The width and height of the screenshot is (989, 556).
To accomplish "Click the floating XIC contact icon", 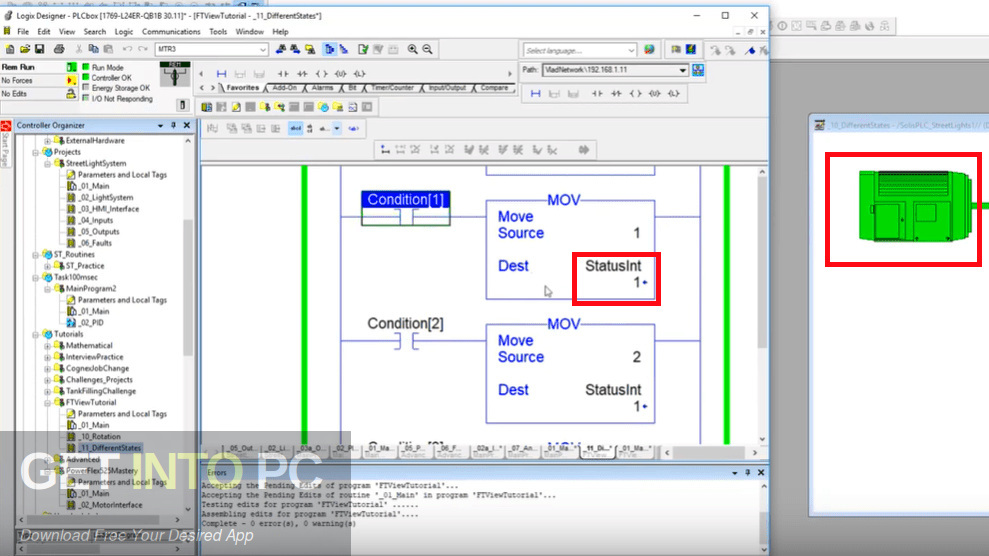I will 597,94.
